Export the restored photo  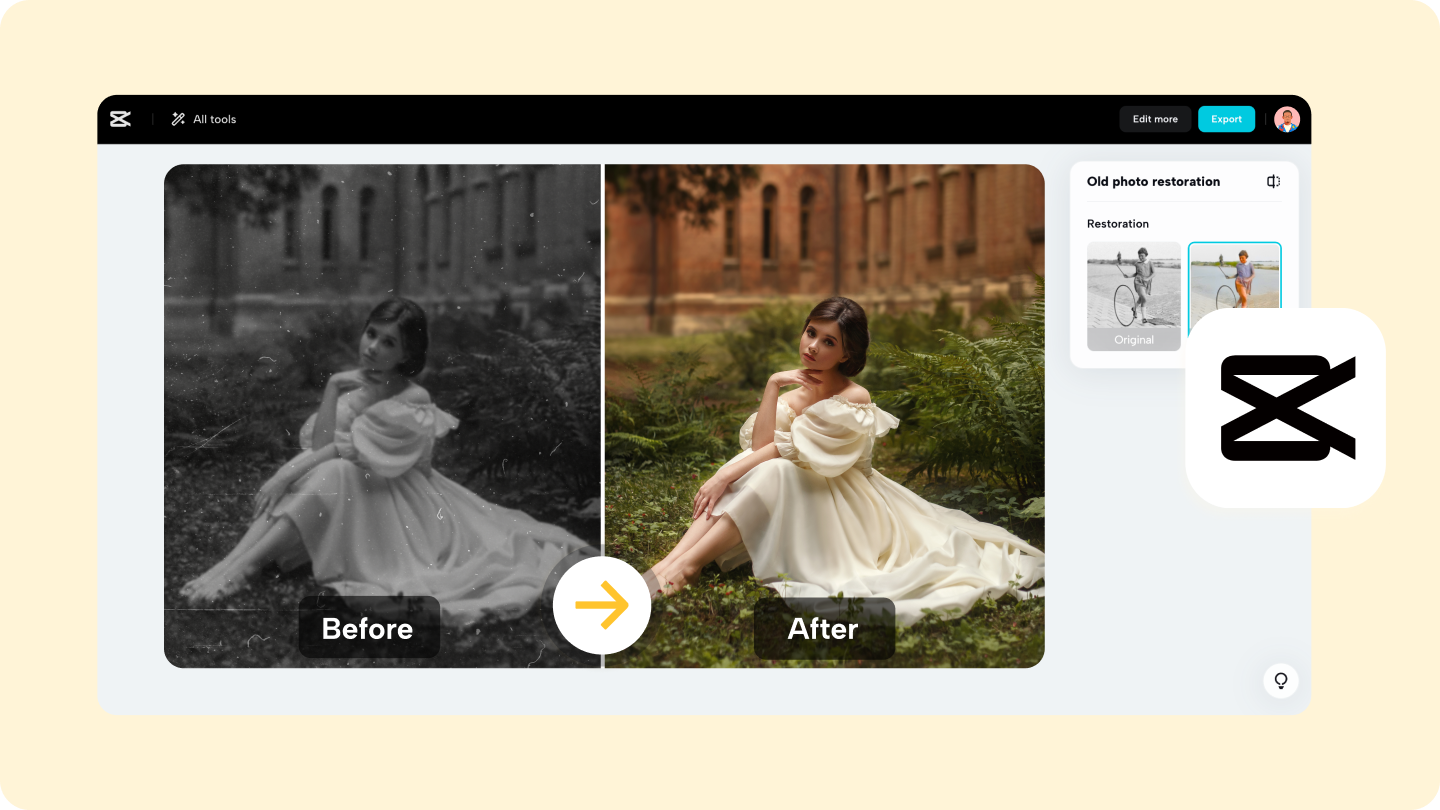[1226, 119]
